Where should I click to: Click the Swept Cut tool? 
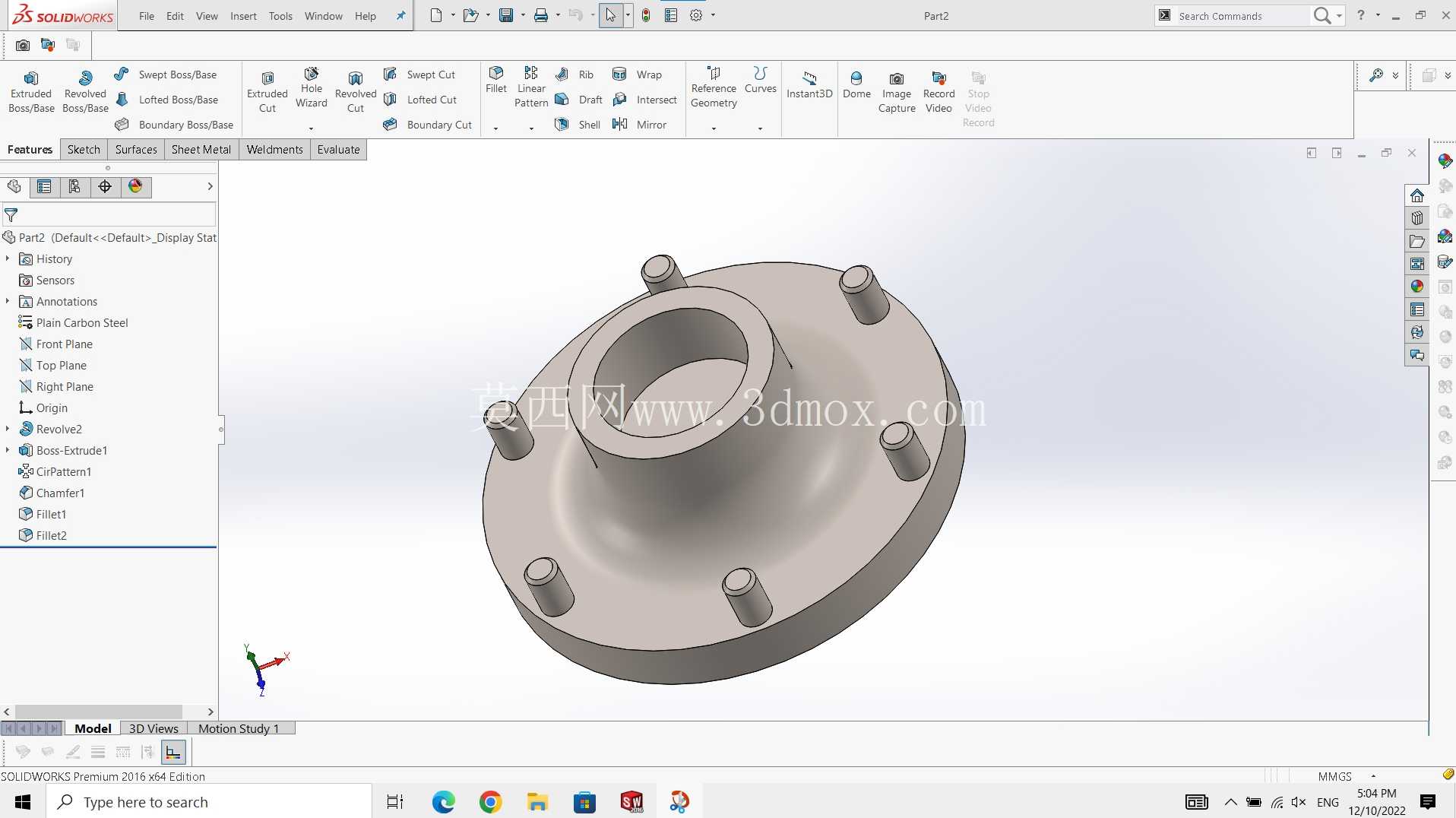point(419,75)
